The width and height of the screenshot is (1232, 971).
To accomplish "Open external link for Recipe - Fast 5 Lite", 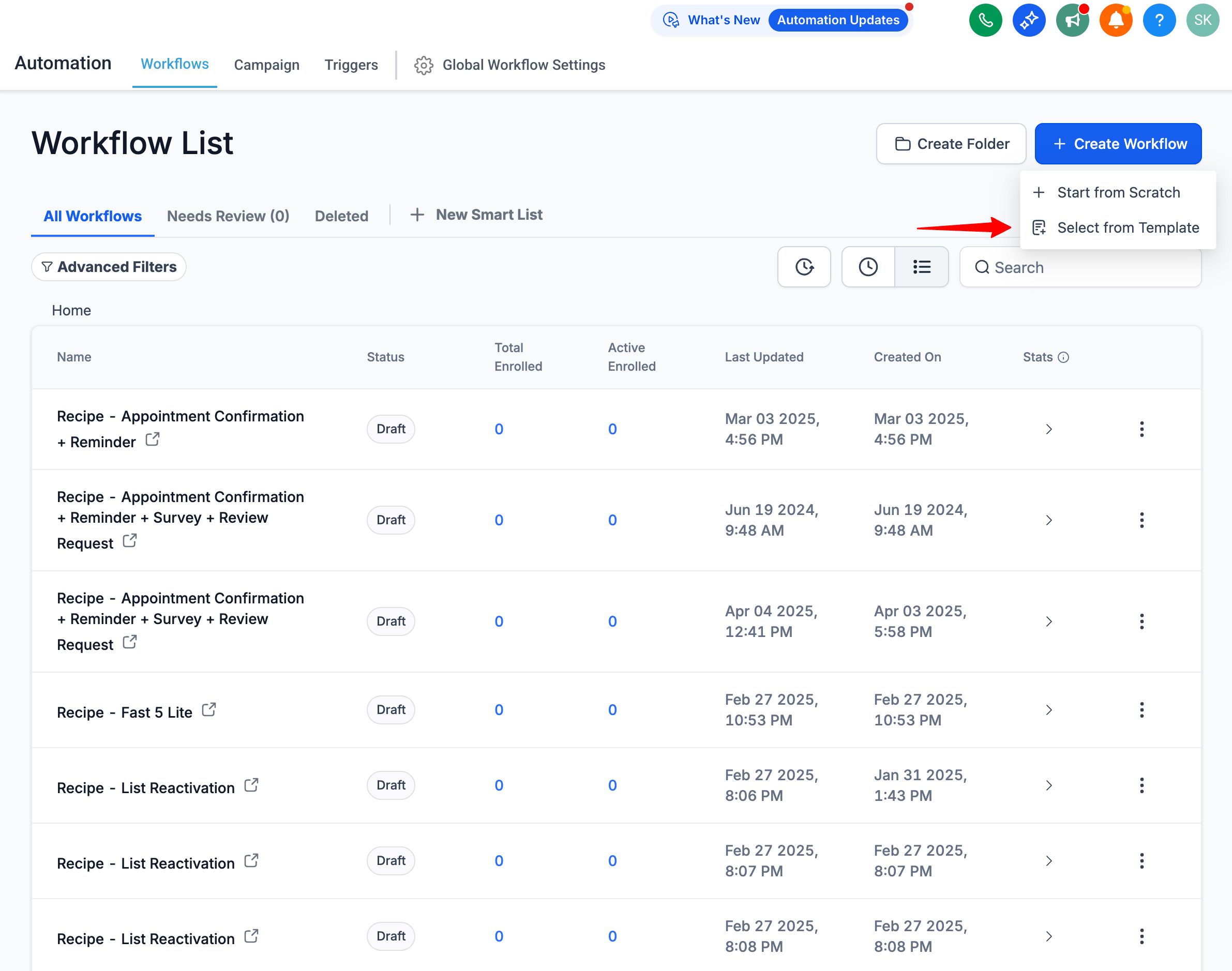I will pyautogui.click(x=208, y=709).
